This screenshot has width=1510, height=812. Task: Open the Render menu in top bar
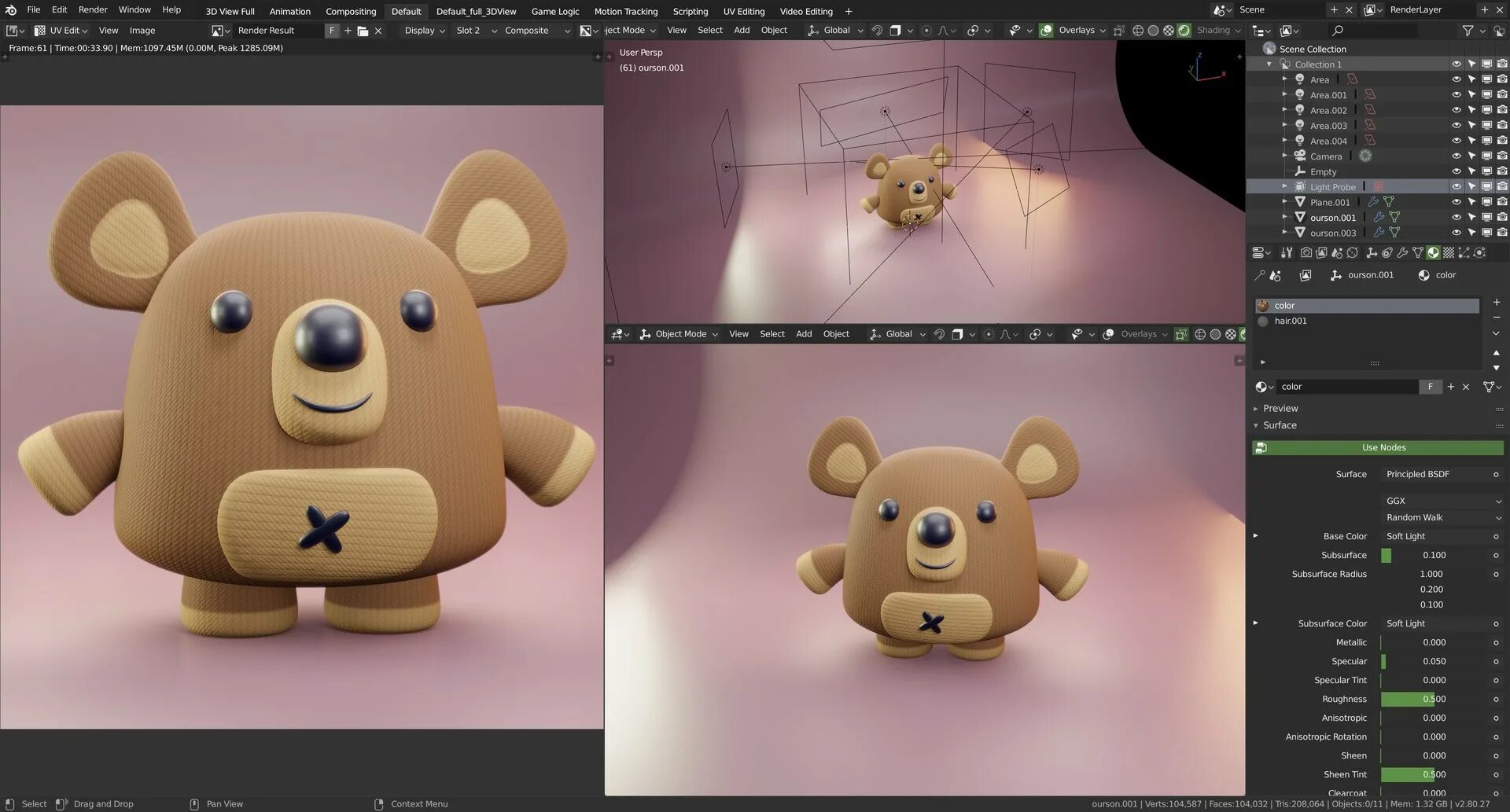(93, 9)
